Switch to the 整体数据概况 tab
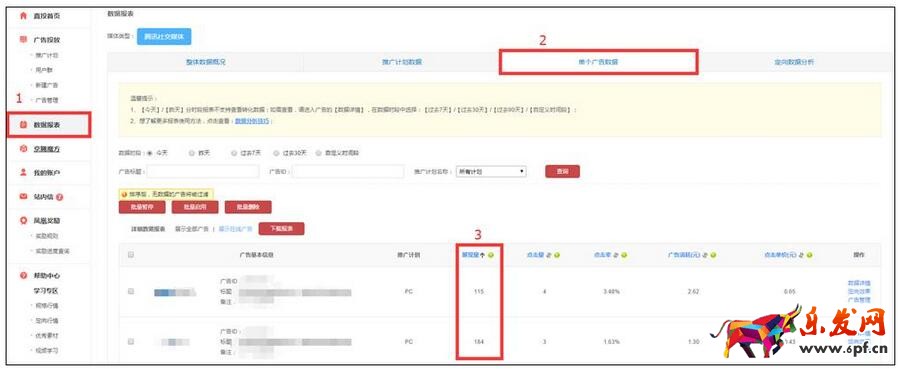Viewport: 898px width, 369px height. tap(206, 62)
